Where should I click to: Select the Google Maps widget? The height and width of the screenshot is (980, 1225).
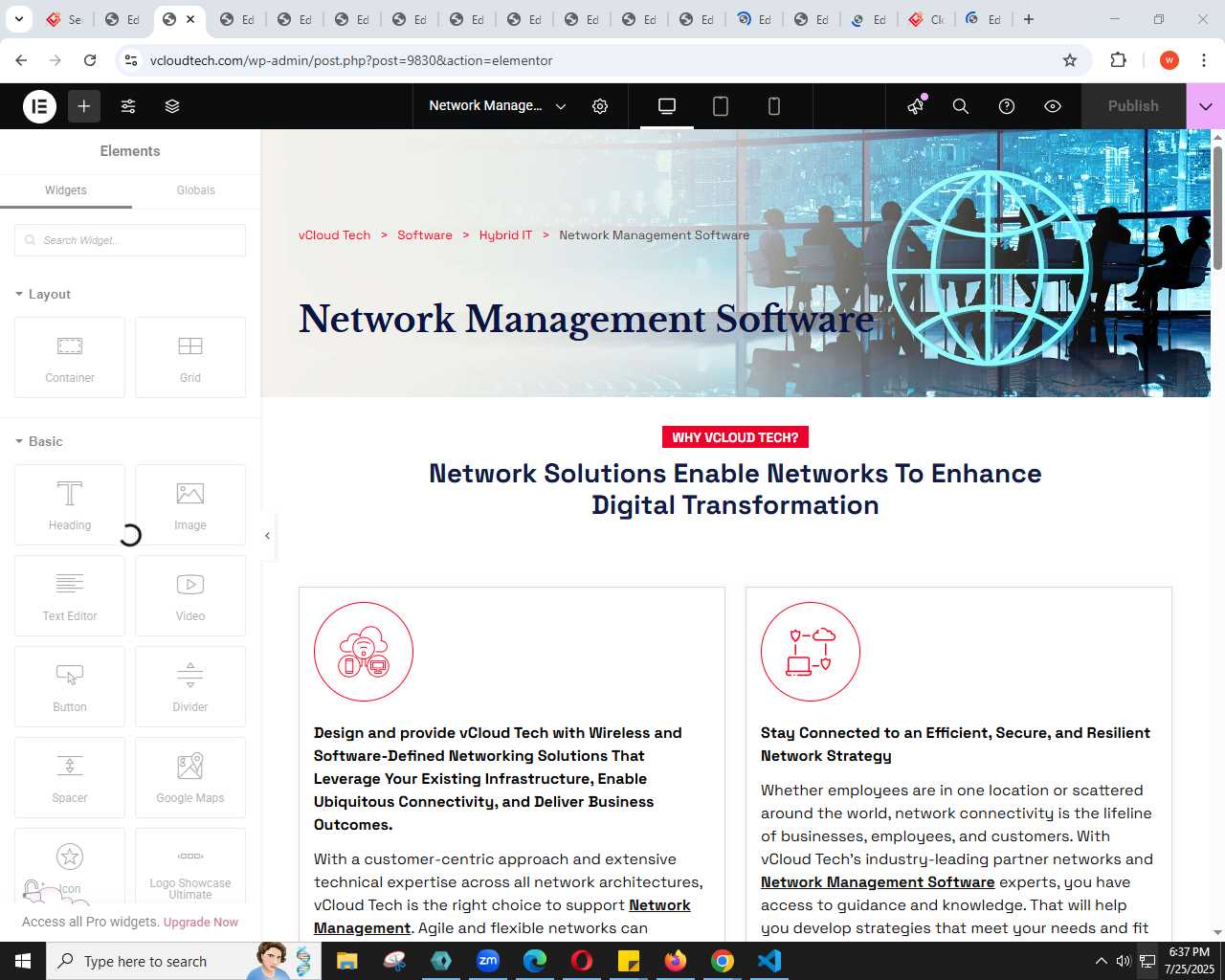[x=190, y=777]
